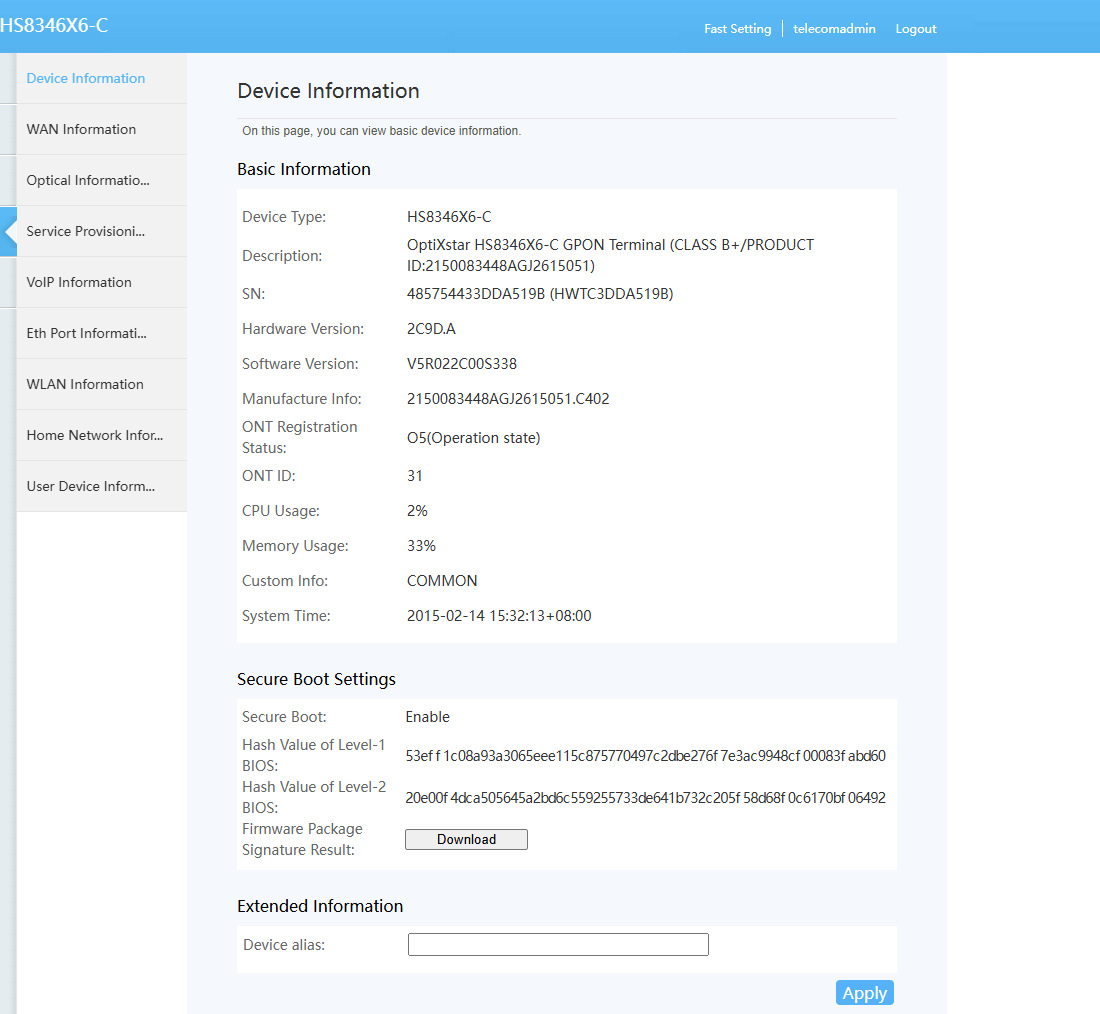
Task: Click the Software Version value V5R022C00S338
Action: [462, 364]
